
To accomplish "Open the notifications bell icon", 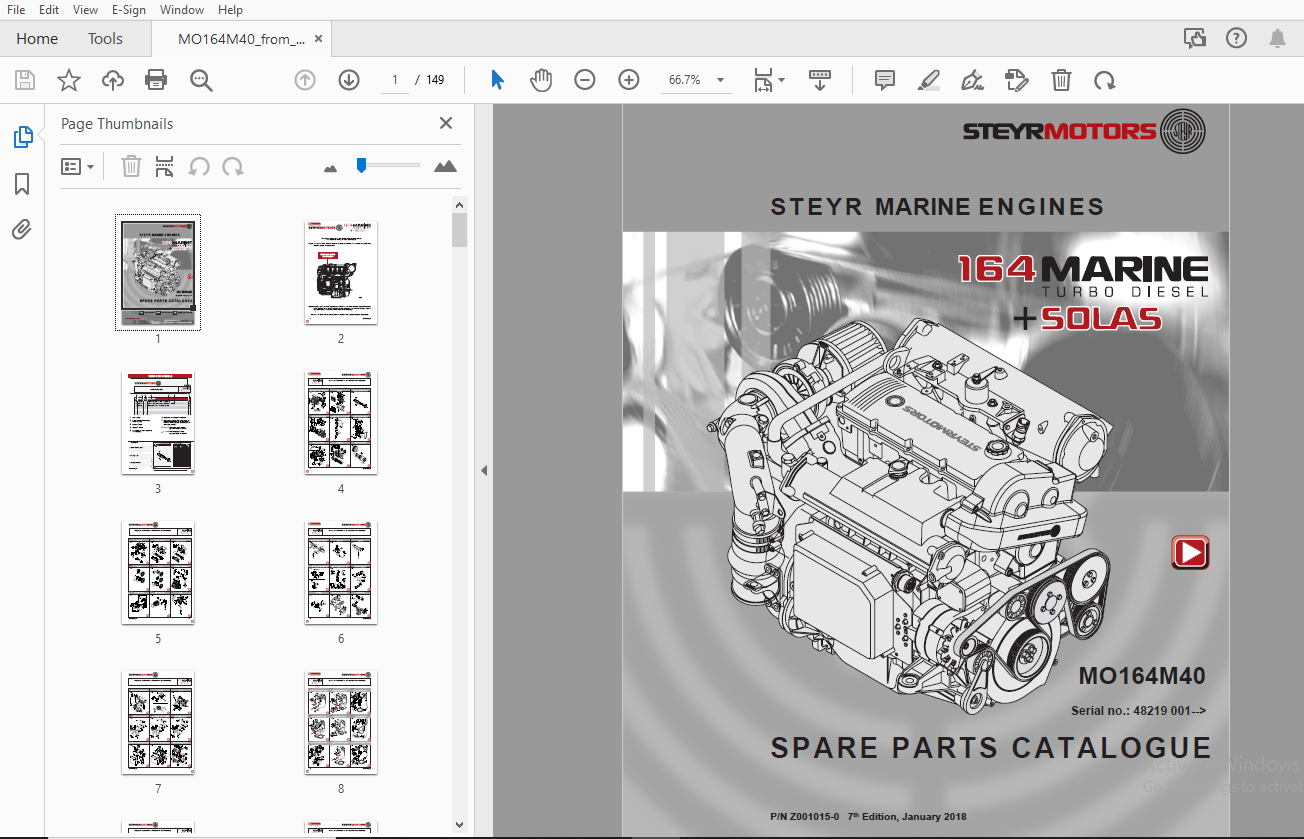I will tap(1277, 38).
